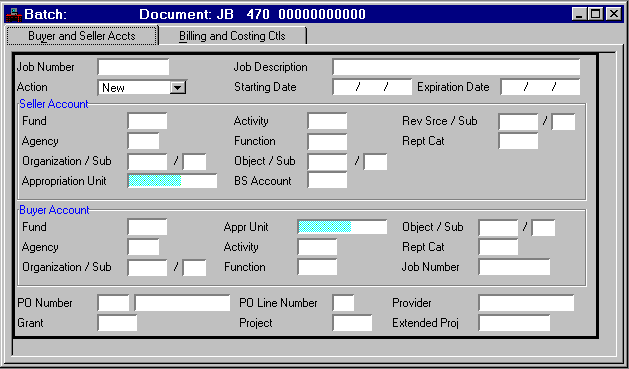Screen dimensions: 629x369
Task: Click the Extended Proj label
Action: coord(425,323)
